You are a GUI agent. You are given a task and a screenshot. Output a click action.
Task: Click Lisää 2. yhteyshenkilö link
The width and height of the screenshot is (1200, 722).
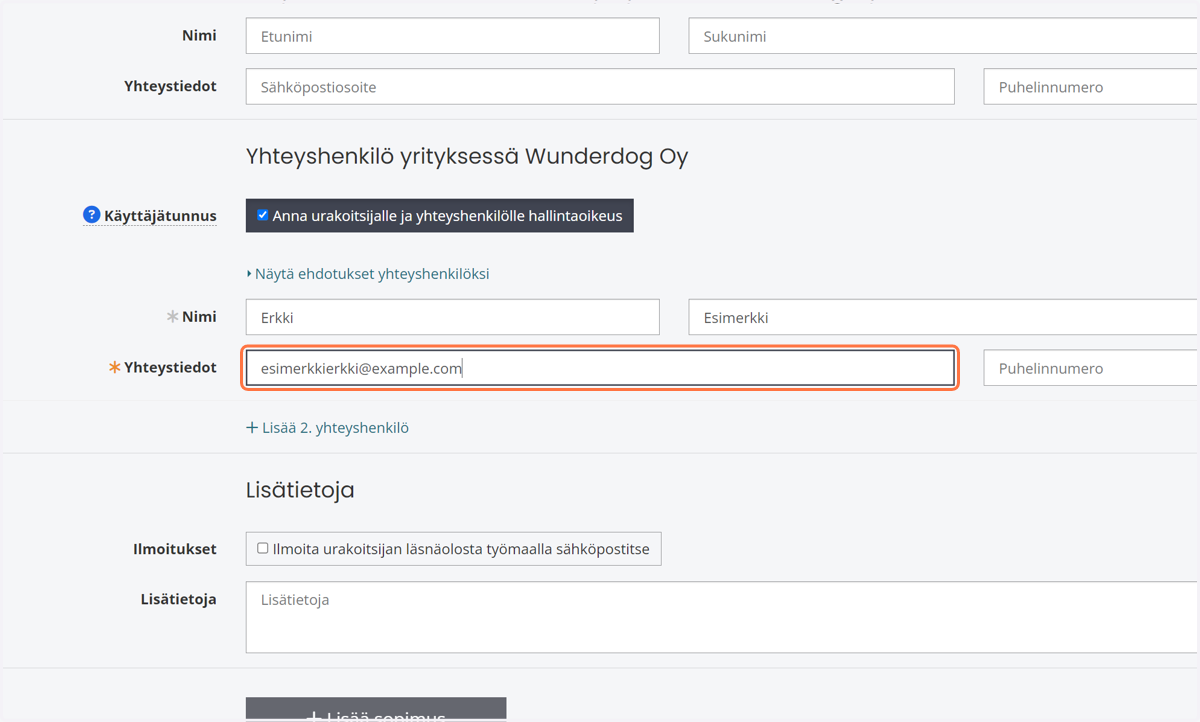pos(328,428)
